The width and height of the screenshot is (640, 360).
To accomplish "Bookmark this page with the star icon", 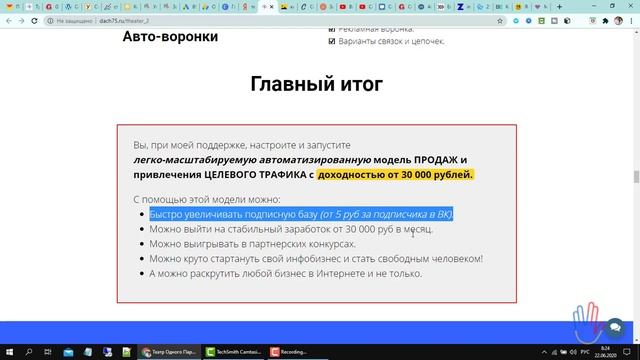I will pos(500,21).
